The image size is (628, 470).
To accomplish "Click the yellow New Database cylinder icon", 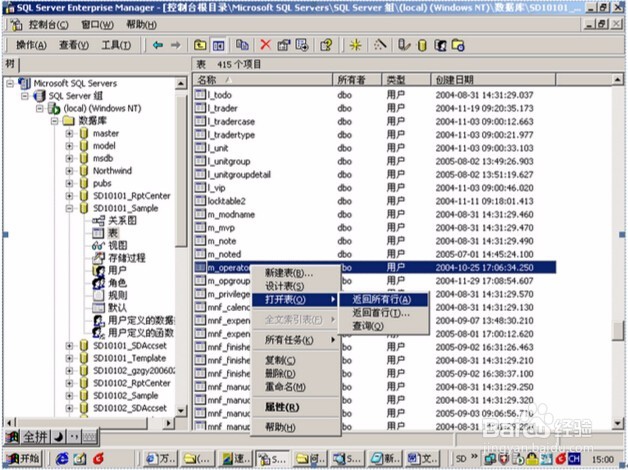I will pyautogui.click(x=422, y=45).
